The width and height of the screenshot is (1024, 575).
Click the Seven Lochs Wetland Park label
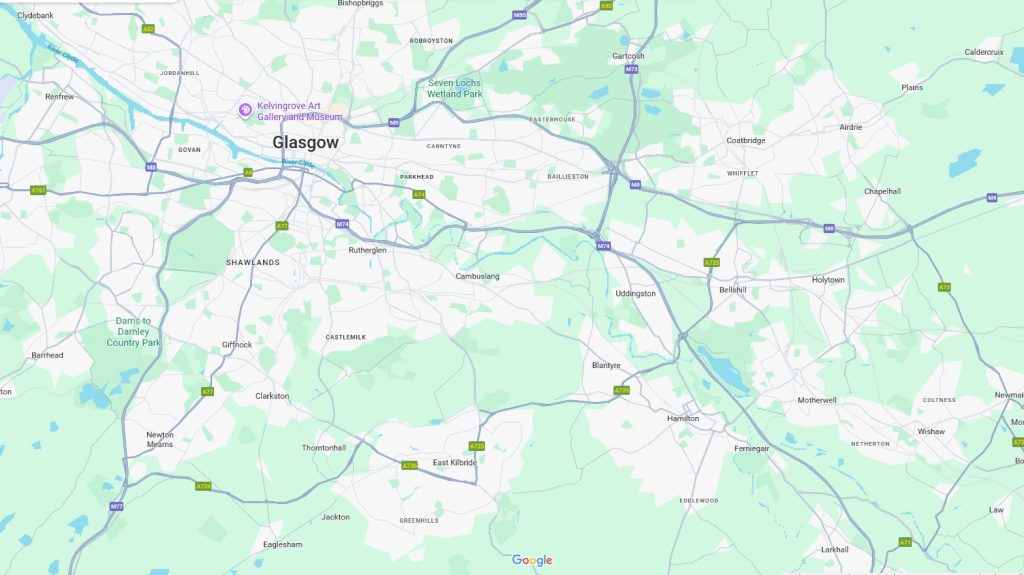point(455,88)
